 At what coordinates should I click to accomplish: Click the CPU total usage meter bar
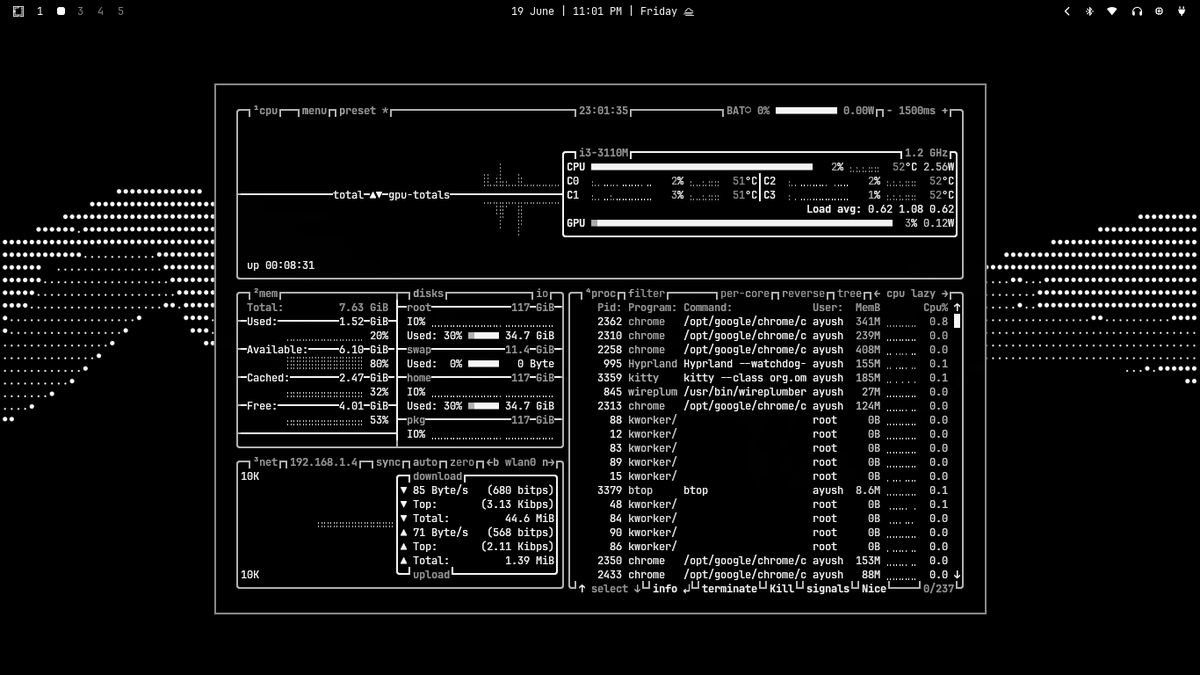[x=702, y=167]
